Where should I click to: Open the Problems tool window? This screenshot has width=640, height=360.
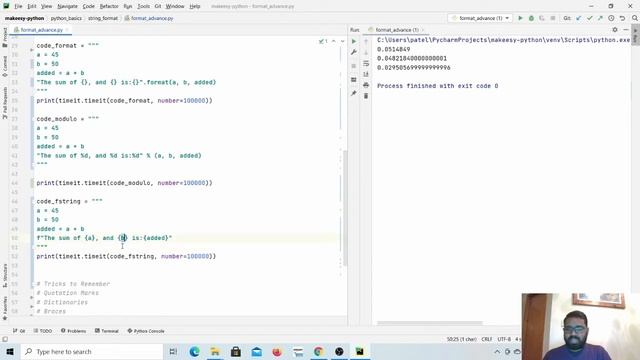73,331
